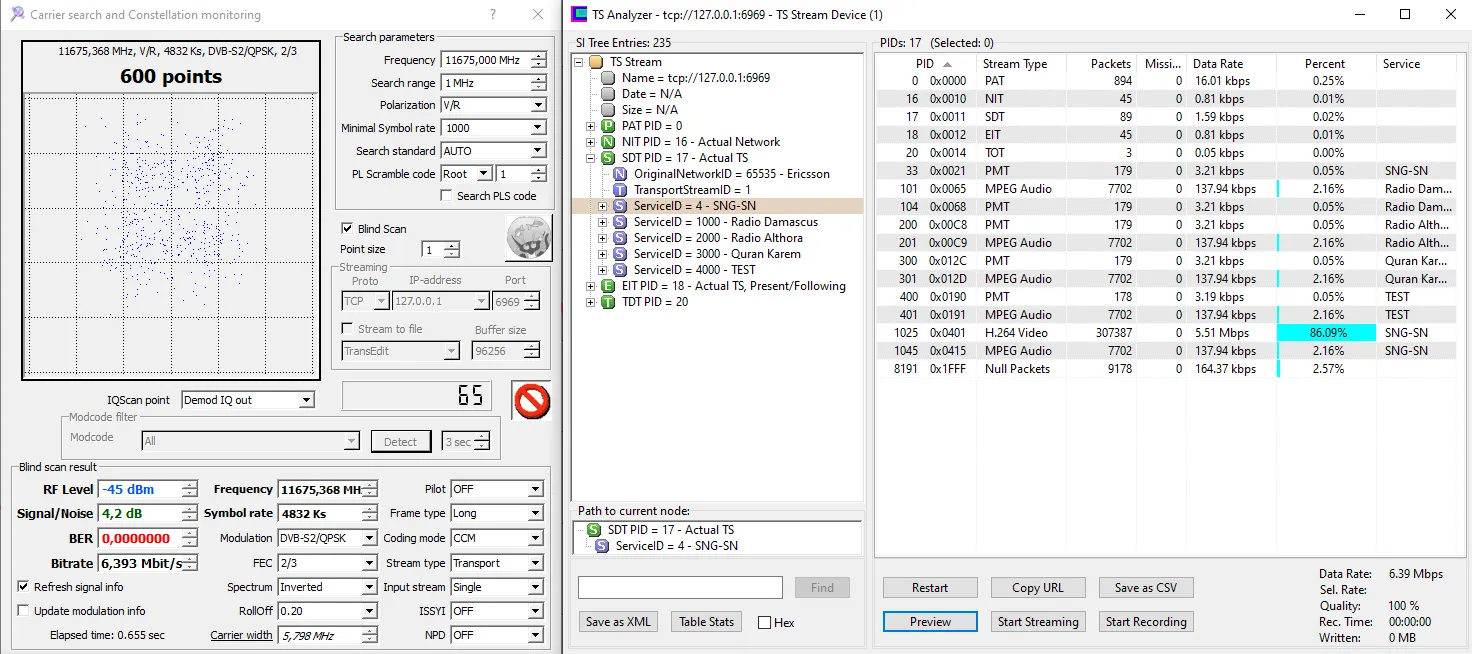Expand the ServiceID 1000 Radio Damascus node
This screenshot has width=1472, height=654.
603,222
